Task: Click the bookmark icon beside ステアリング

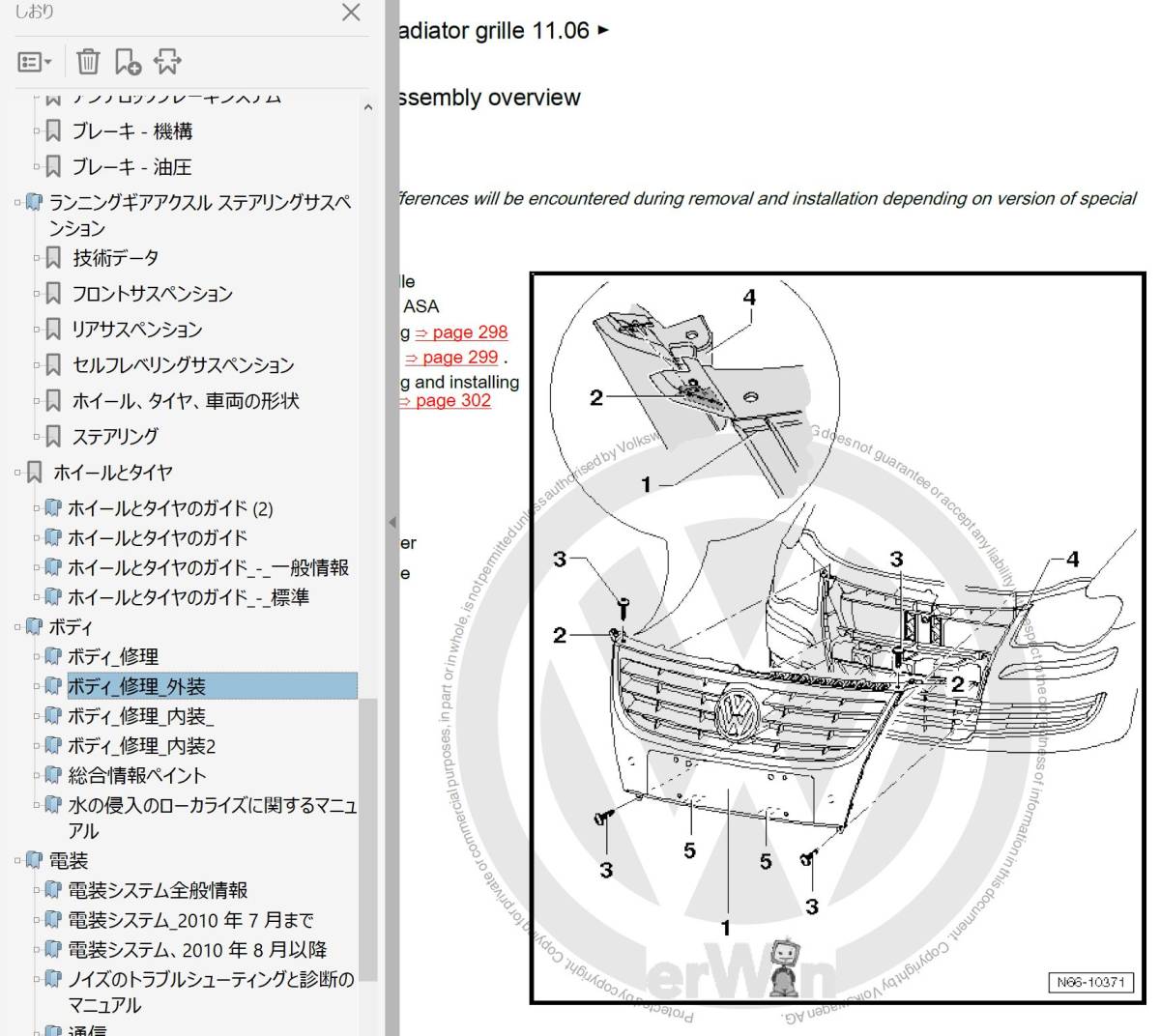Action: [x=53, y=437]
